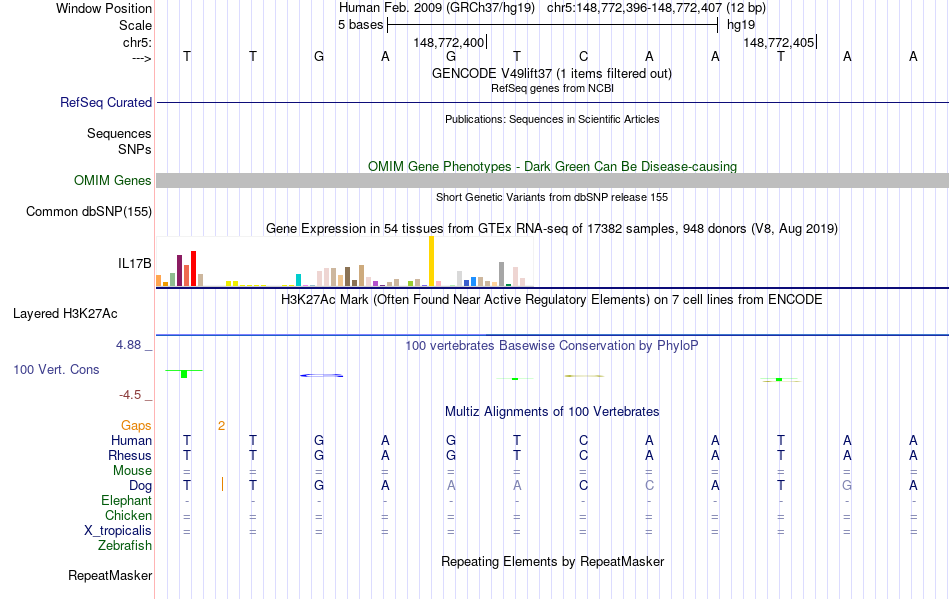The image size is (950, 599).
Task: Click the 100 Vert. Cons label
Action: 56,369
